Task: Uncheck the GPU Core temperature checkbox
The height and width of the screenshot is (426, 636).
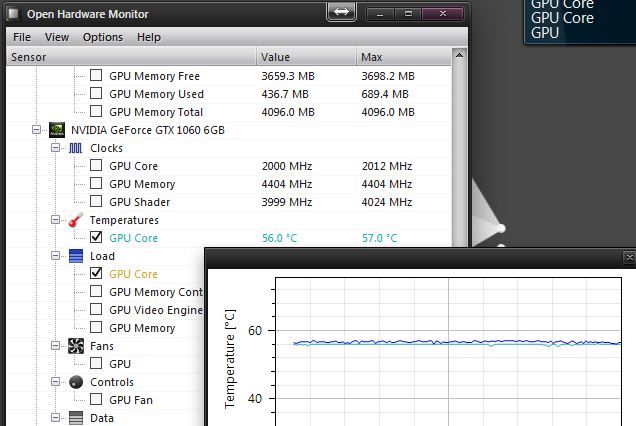Action: 96,237
